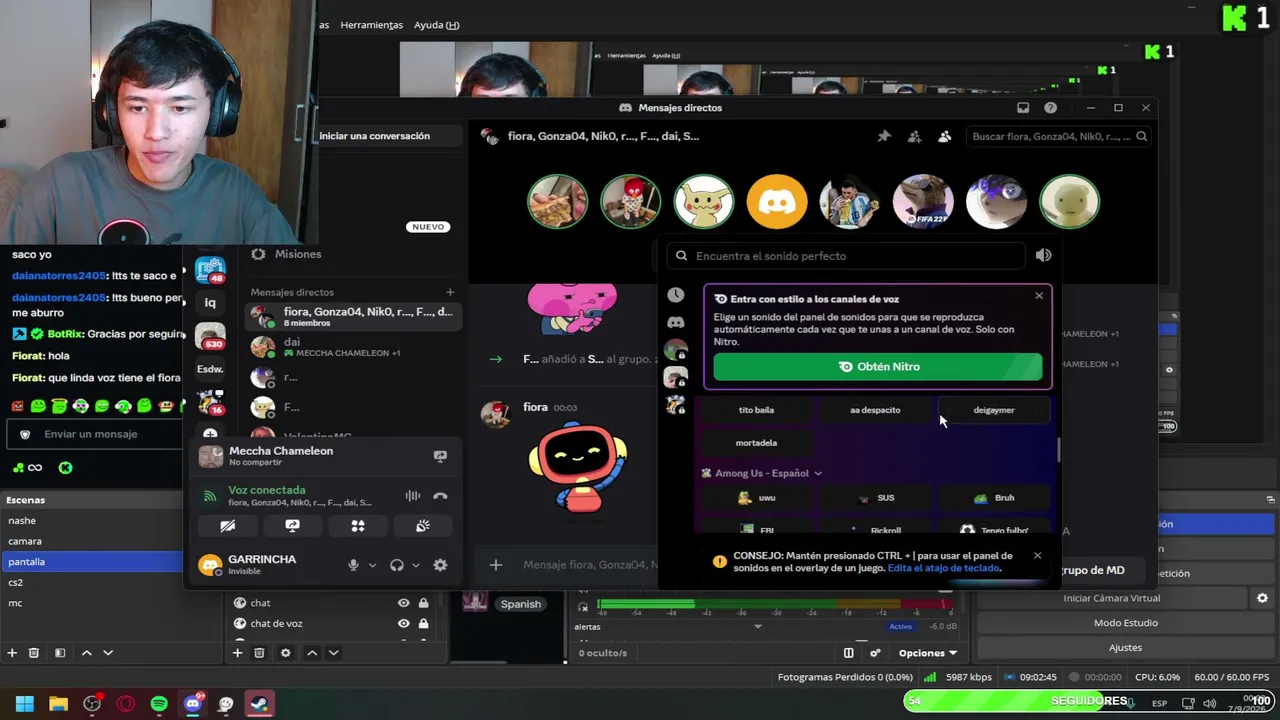This screenshot has width=1280, height=720.
Task: Open OBS source properties gear
Action: 285,653
